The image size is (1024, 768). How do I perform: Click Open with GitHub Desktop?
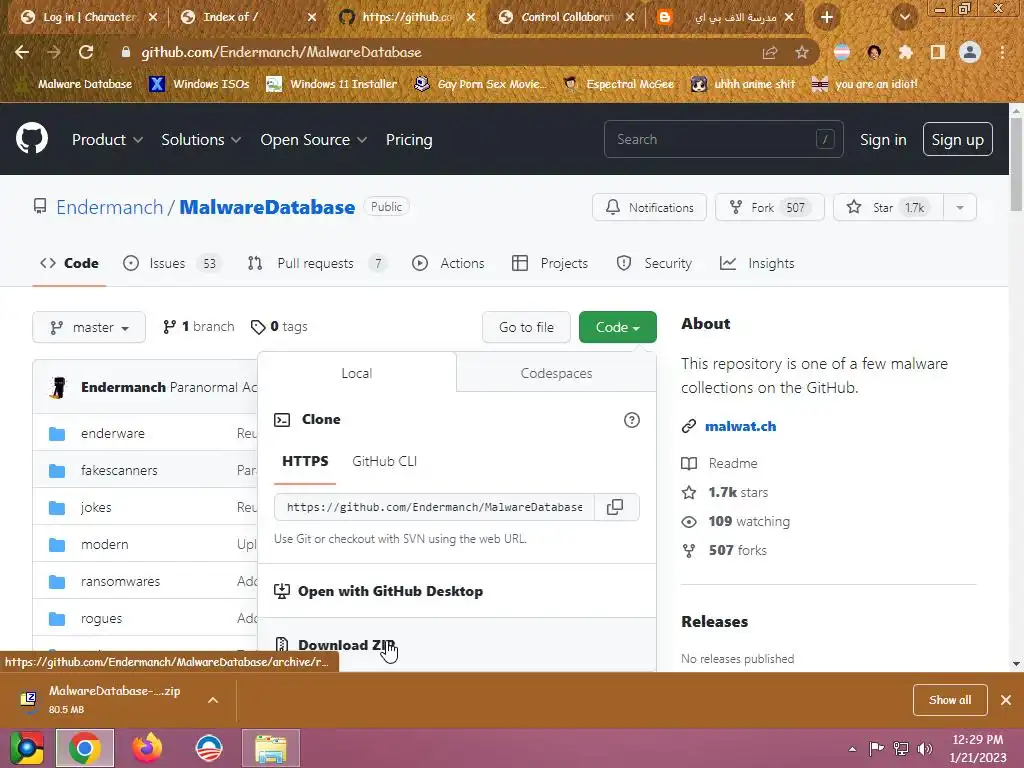click(390, 592)
